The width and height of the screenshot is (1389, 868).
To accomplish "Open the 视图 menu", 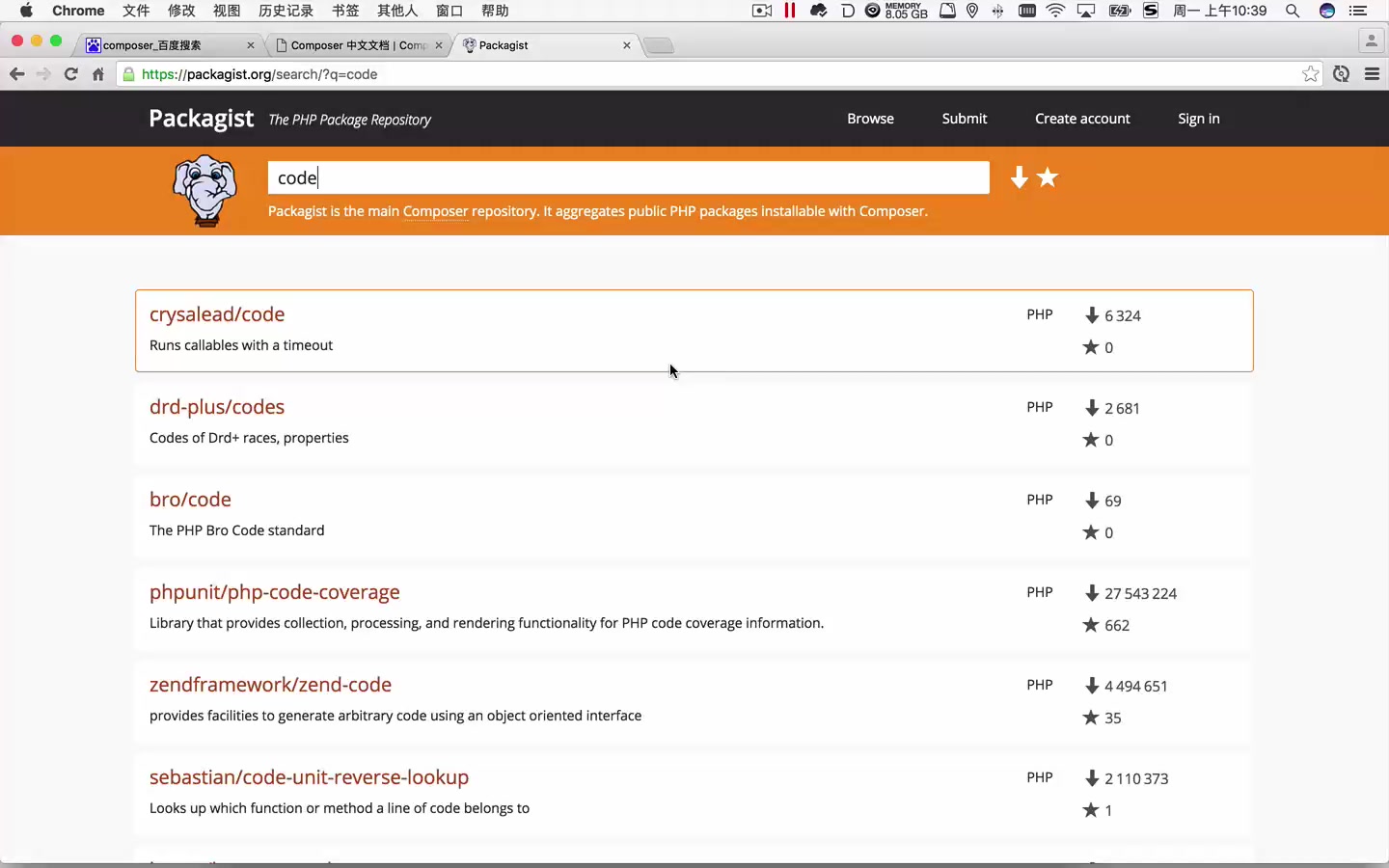I will pyautogui.click(x=227, y=11).
